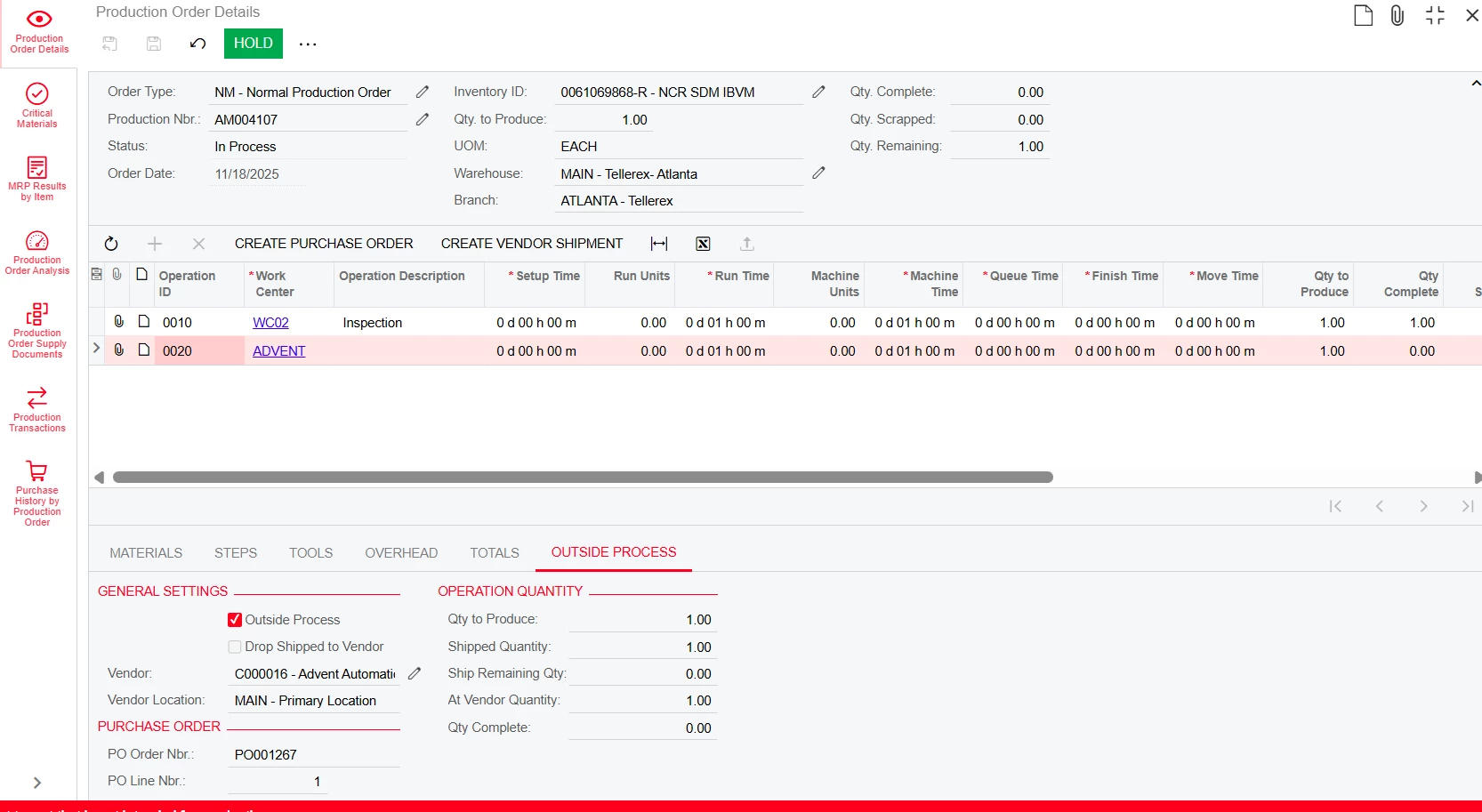Viewport: 1482px width, 812px height.
Task: Click CREATE VENDOR SHIPMENT
Action: pos(532,244)
